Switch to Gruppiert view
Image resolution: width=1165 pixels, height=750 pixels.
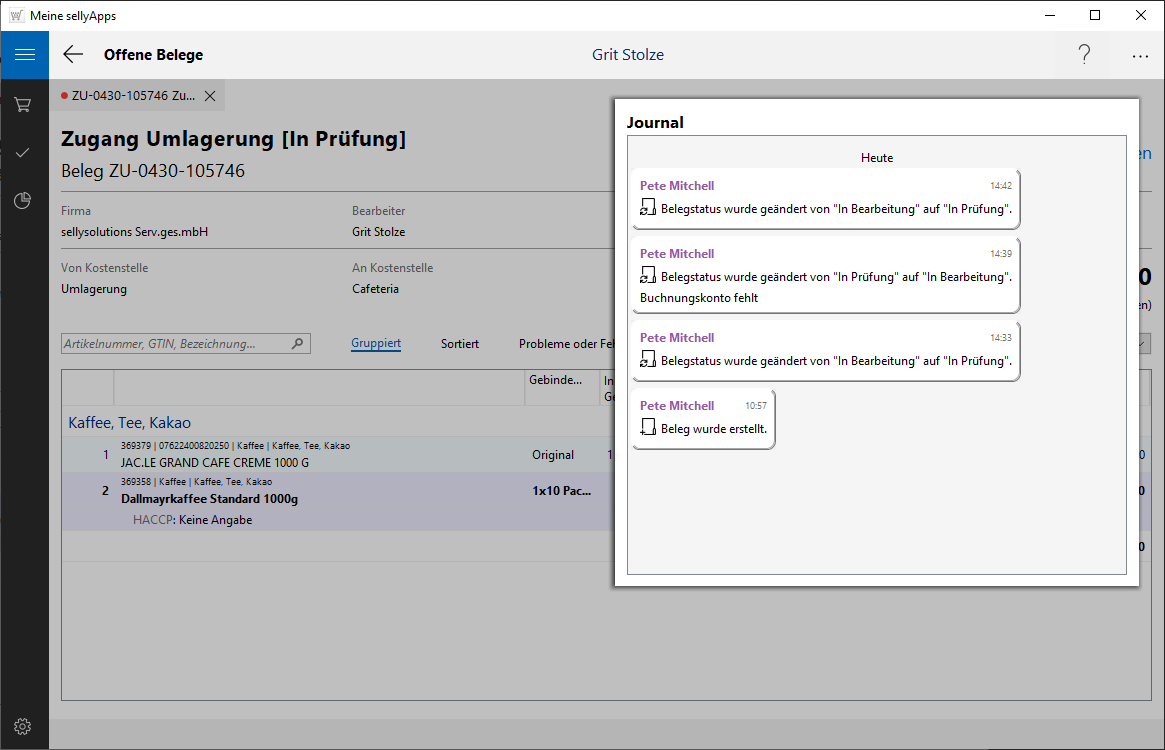pyautogui.click(x=376, y=344)
